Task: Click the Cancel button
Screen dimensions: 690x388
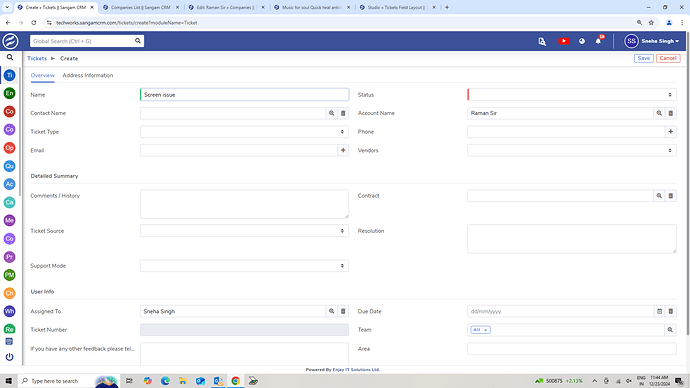Action: point(668,58)
